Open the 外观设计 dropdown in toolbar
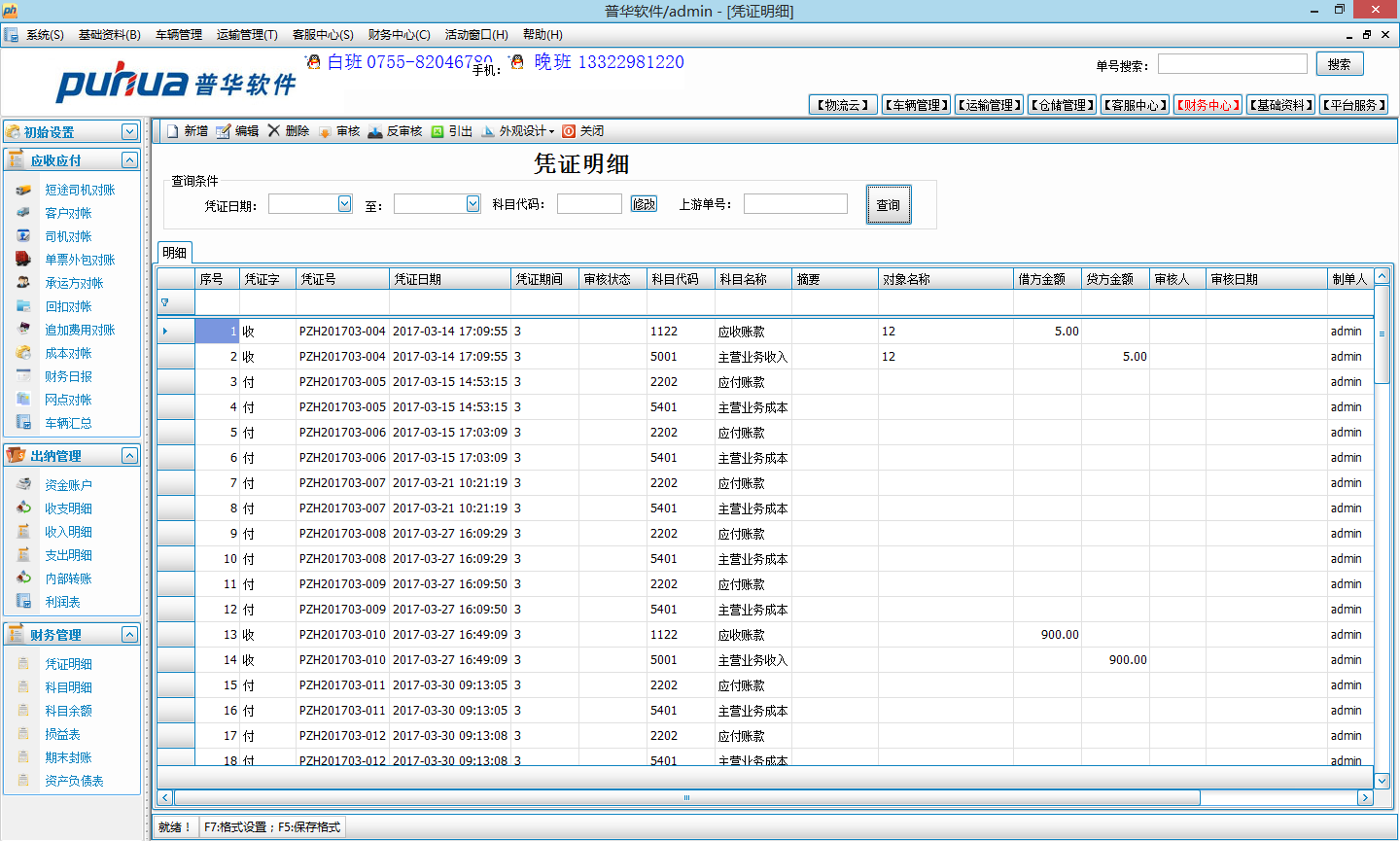The image size is (1400, 841). pos(526,131)
